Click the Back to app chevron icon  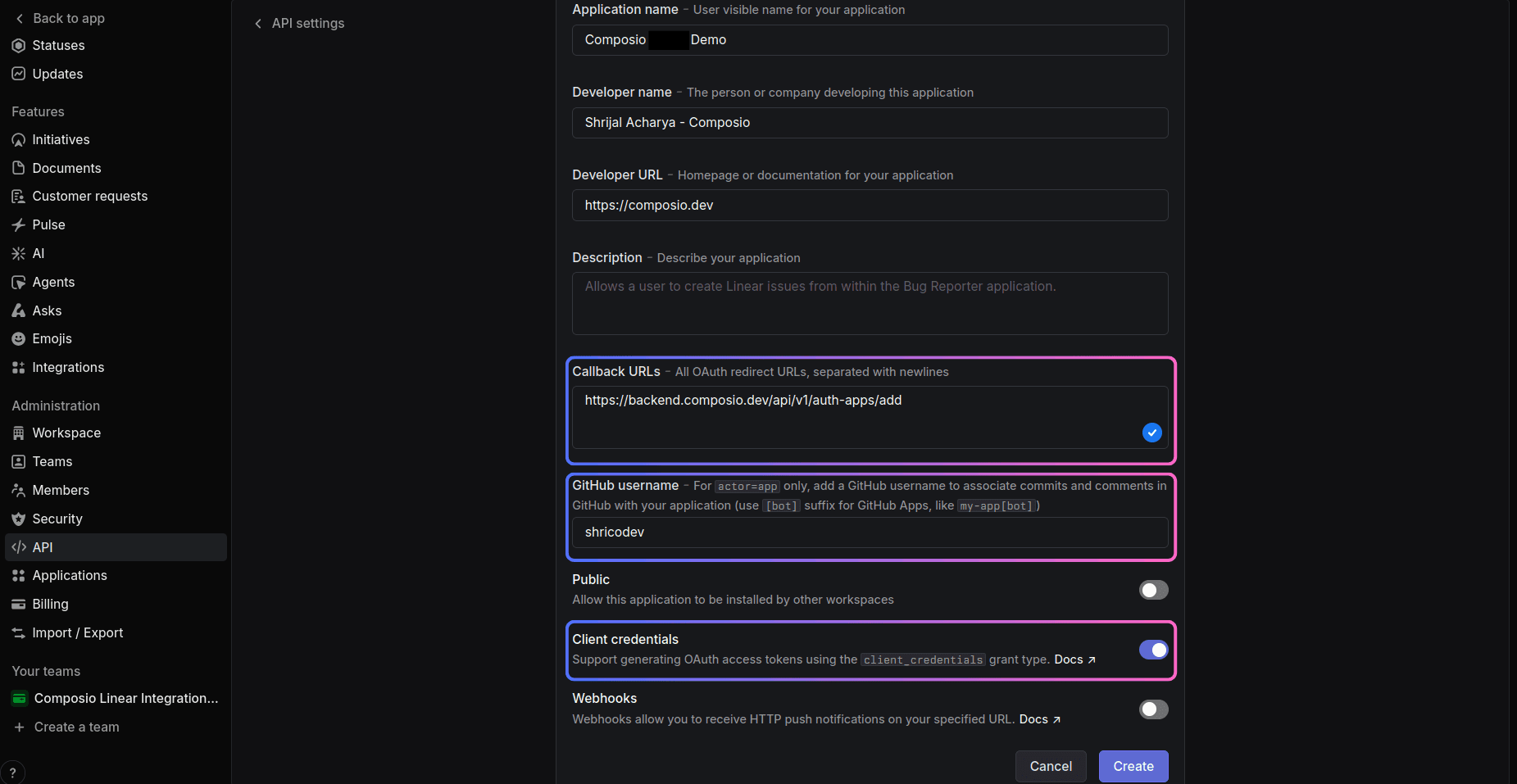click(20, 18)
